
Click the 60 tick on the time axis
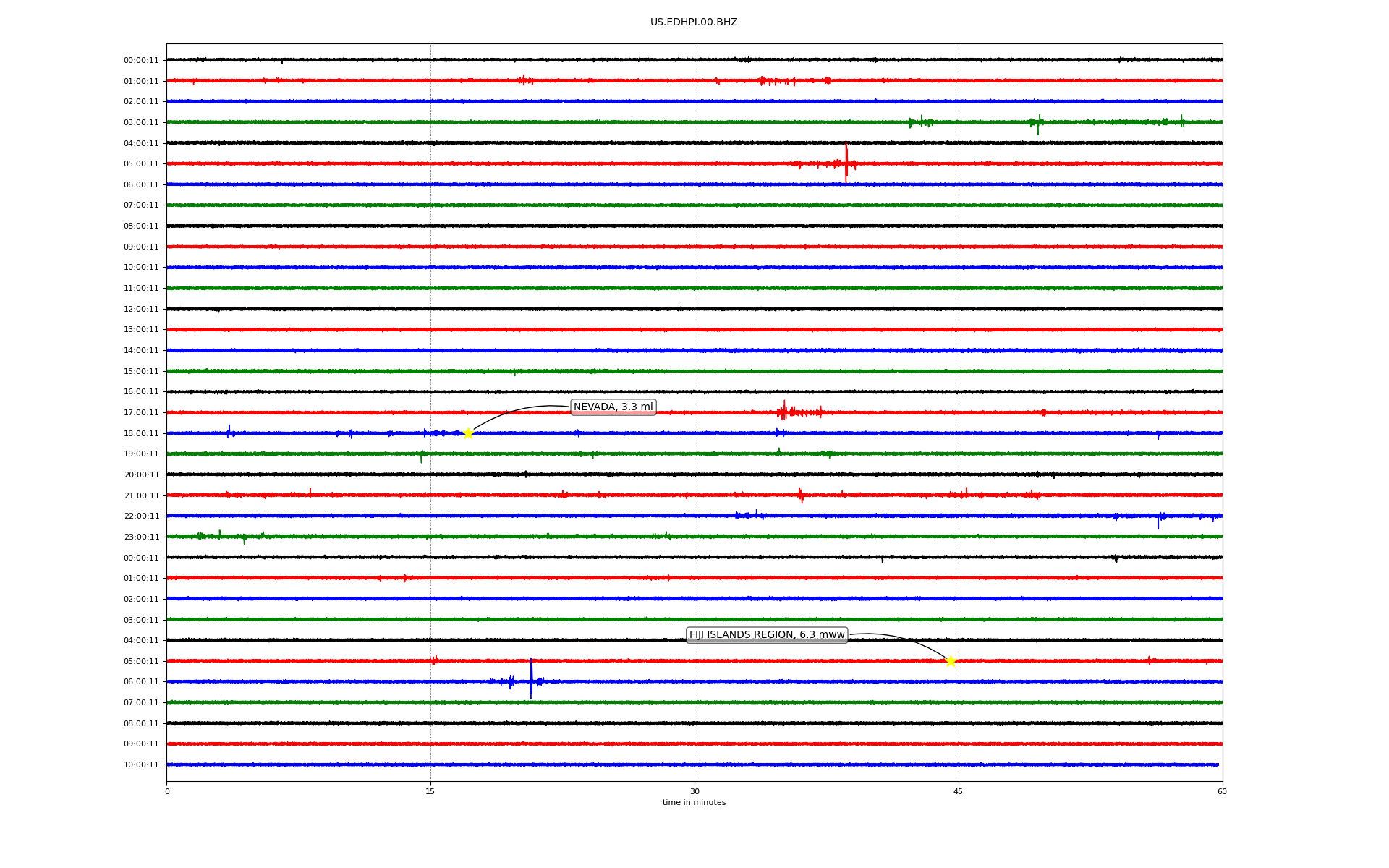pyautogui.click(x=1221, y=791)
